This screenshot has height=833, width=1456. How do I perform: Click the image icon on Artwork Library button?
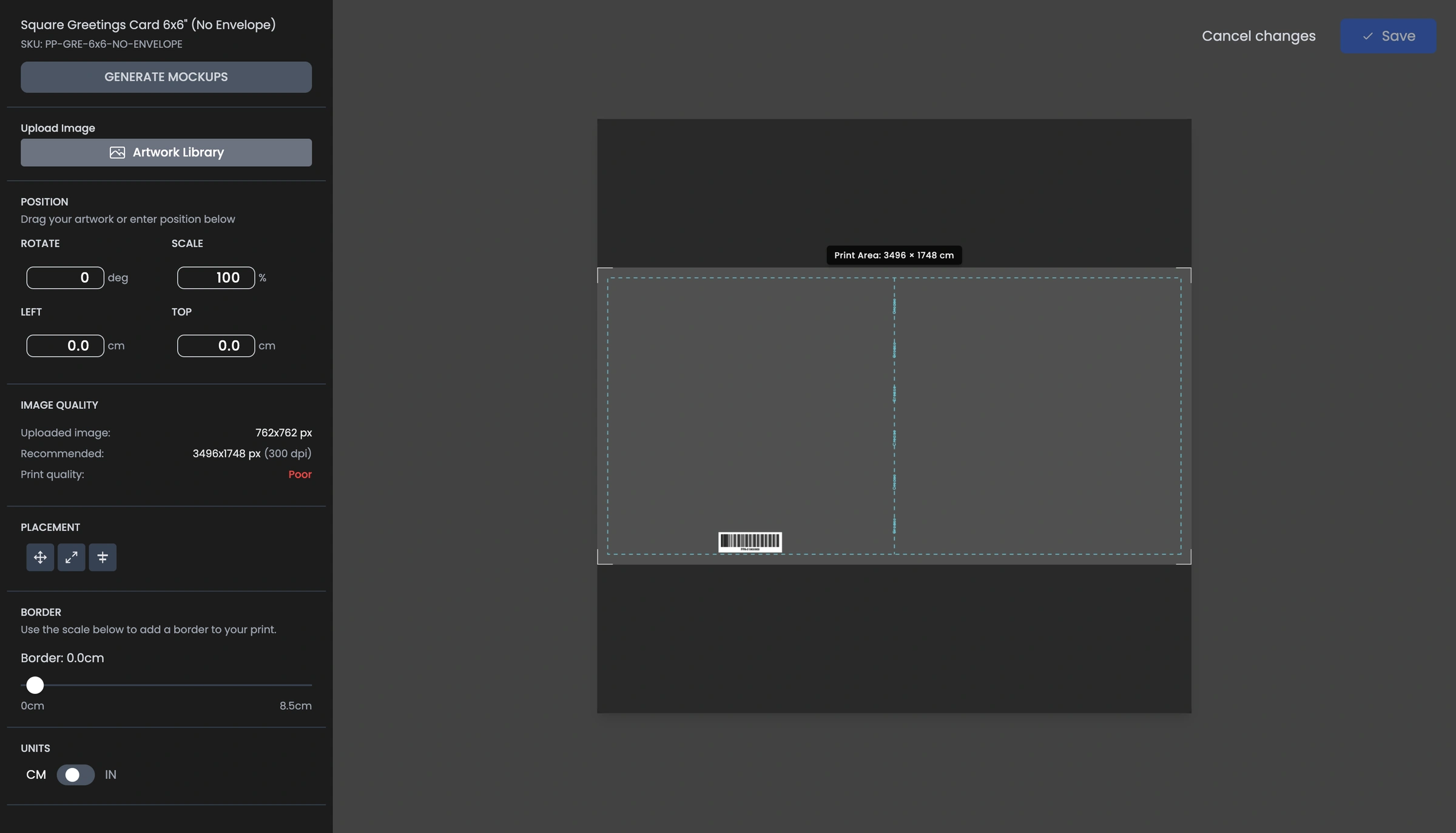[x=116, y=152]
